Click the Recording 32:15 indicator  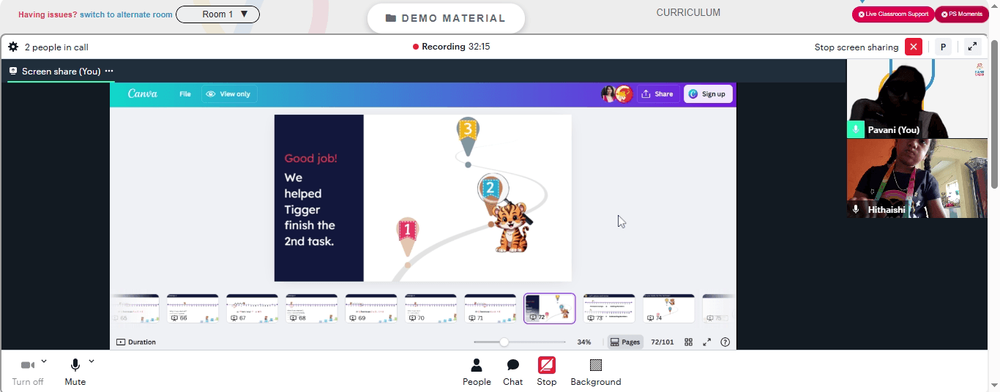click(452, 47)
